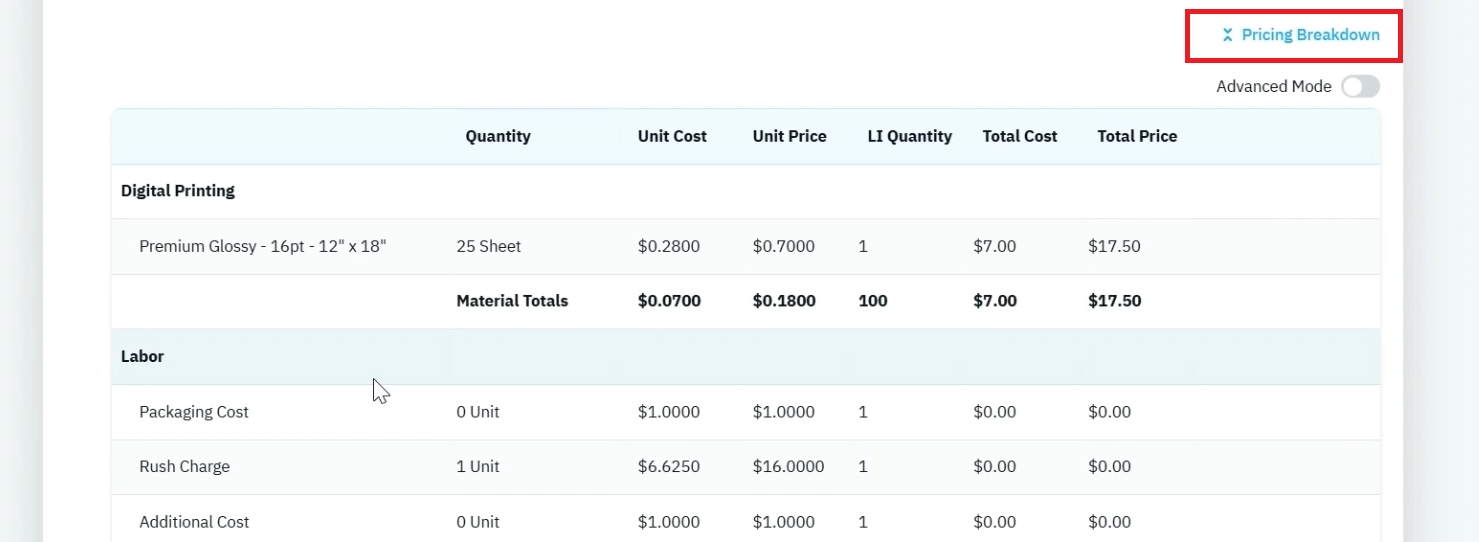1479x542 pixels.
Task: Select the Additional Cost labor row
Action: click(x=746, y=521)
